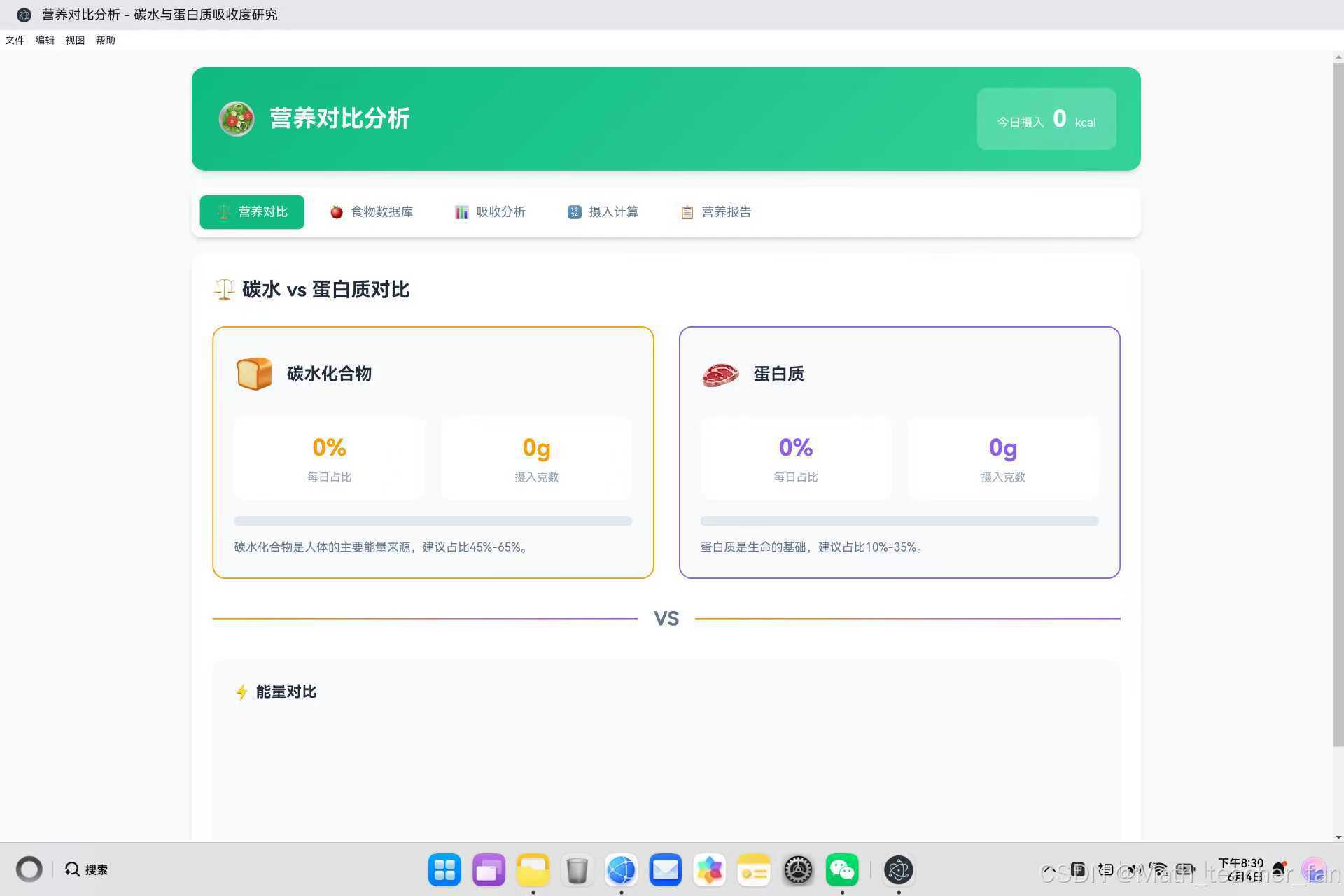Click the text 碳水化合物是人体的主要能量来源

click(322, 547)
